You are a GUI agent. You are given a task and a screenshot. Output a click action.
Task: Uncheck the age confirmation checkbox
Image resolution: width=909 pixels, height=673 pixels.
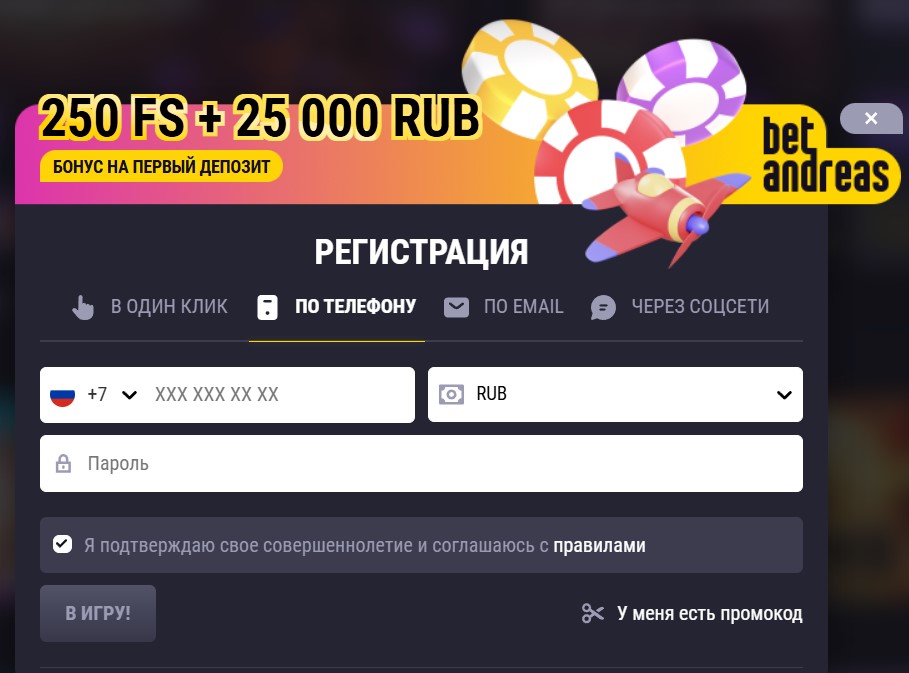63,544
